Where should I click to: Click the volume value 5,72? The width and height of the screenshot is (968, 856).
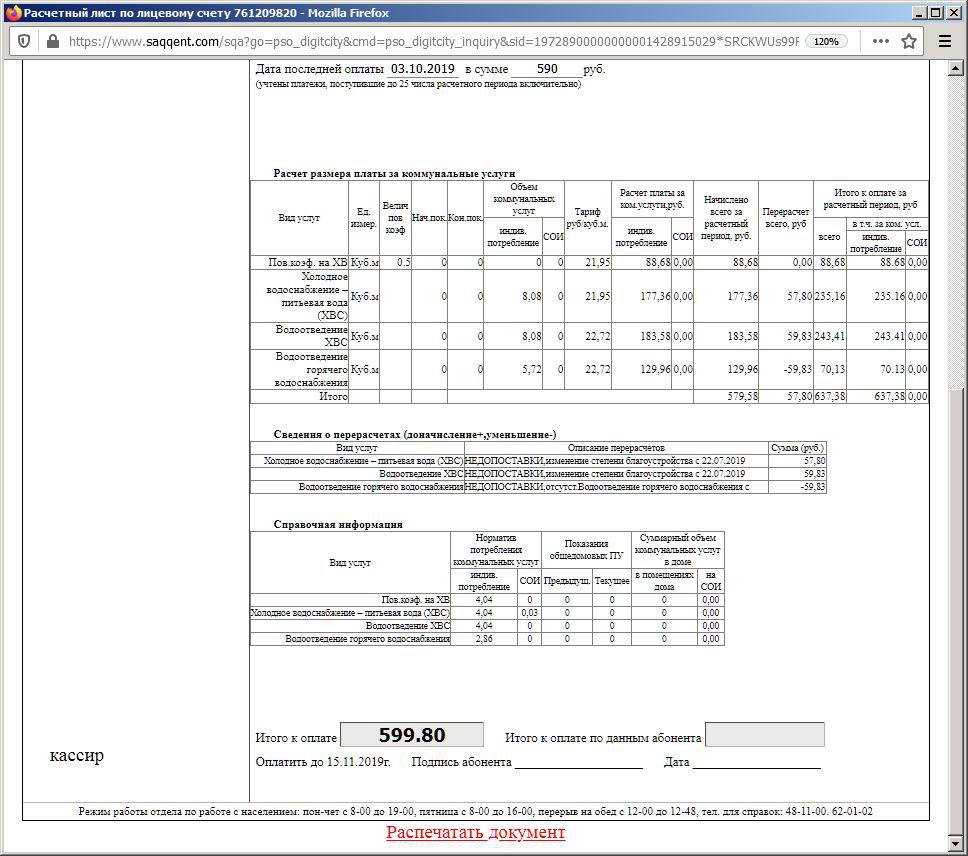pyautogui.click(x=532, y=370)
